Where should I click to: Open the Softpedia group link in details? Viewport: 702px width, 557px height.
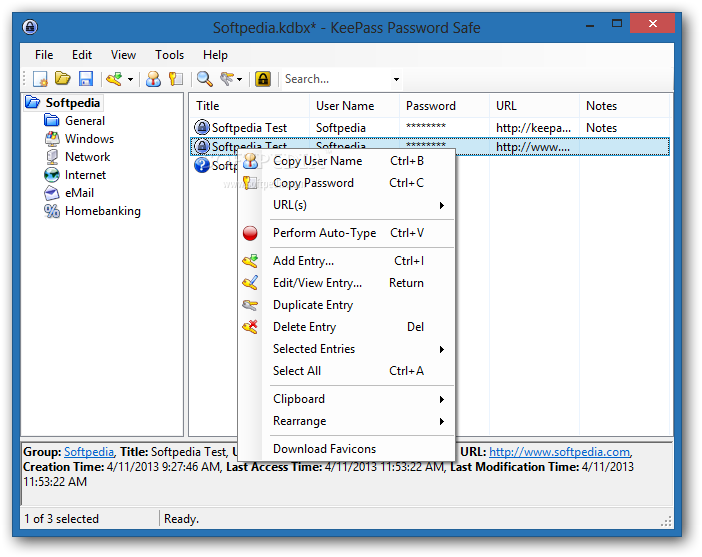tap(89, 452)
